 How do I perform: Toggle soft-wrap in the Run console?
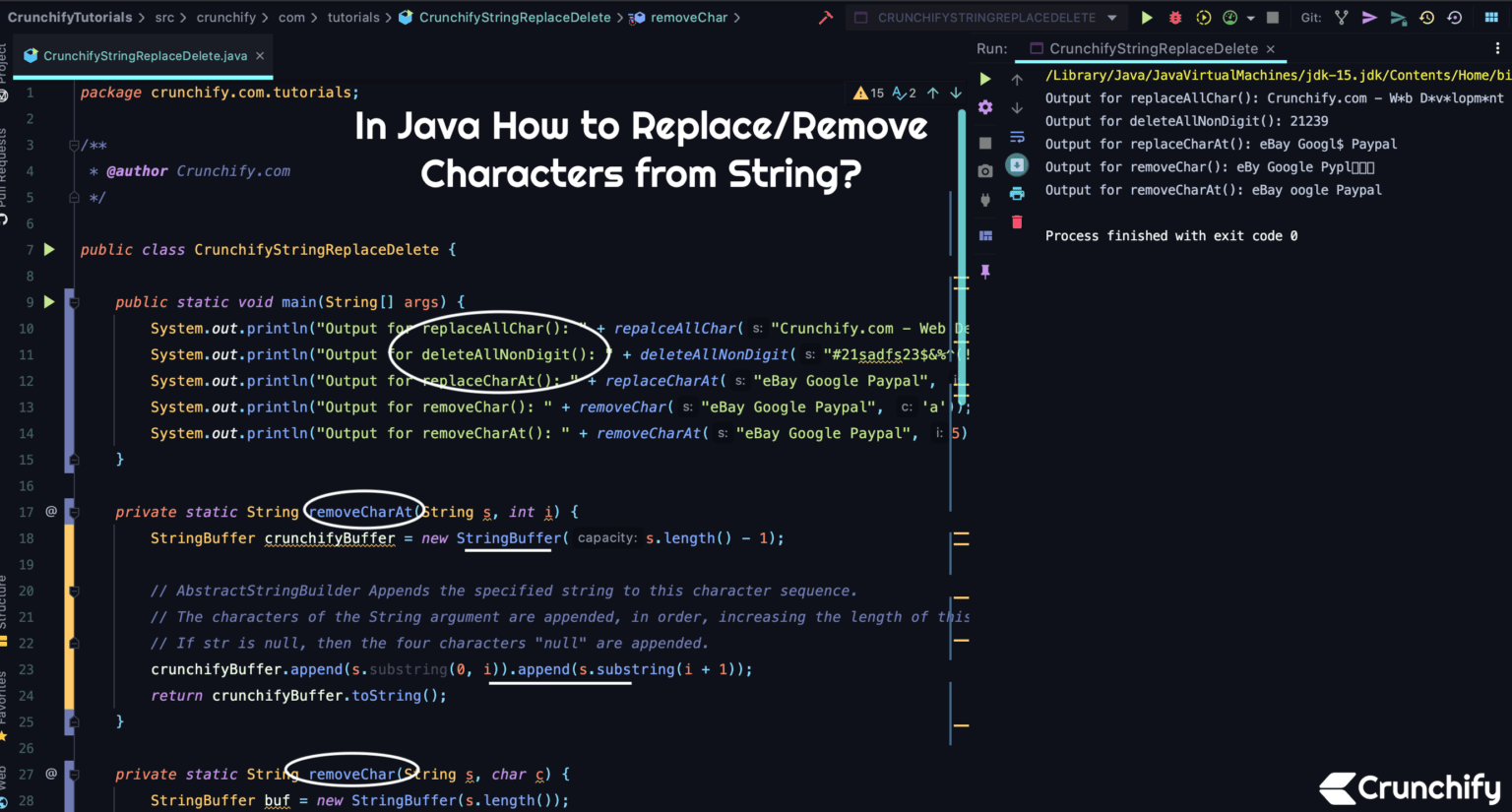click(x=1017, y=138)
